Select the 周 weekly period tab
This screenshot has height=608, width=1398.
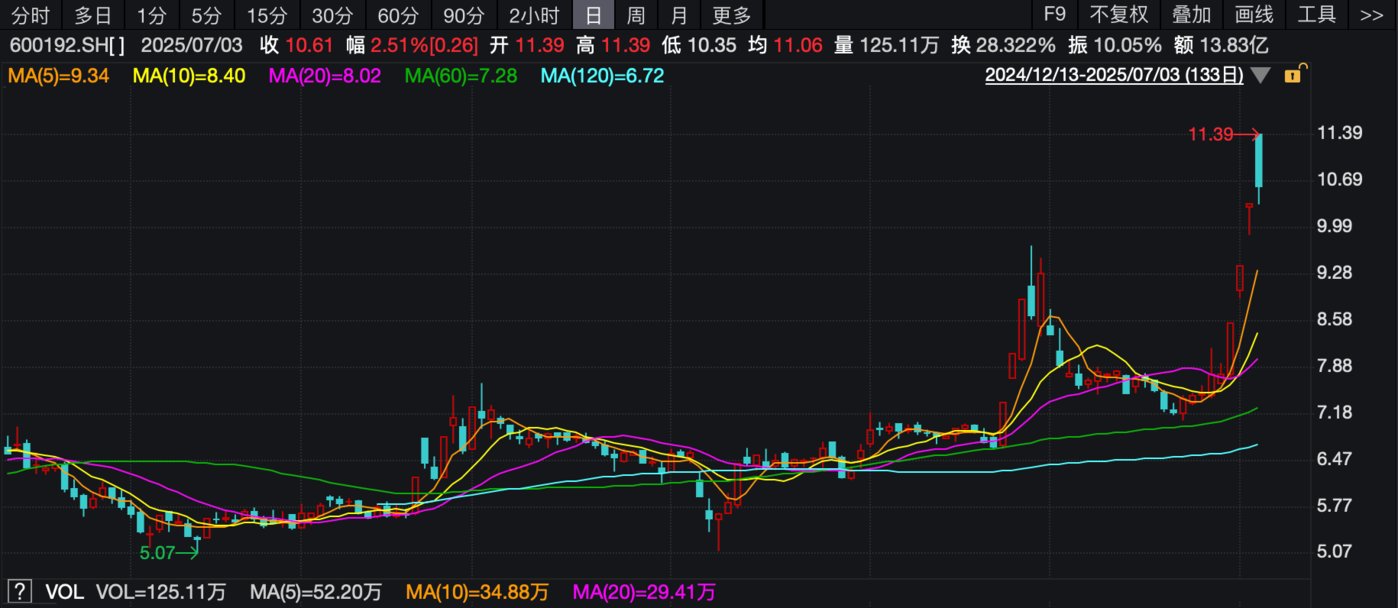[x=635, y=15]
